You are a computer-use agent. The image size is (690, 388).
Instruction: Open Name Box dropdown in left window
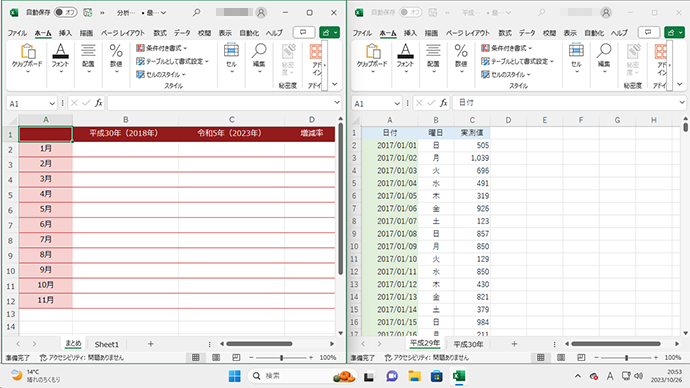pyautogui.click(x=52, y=103)
